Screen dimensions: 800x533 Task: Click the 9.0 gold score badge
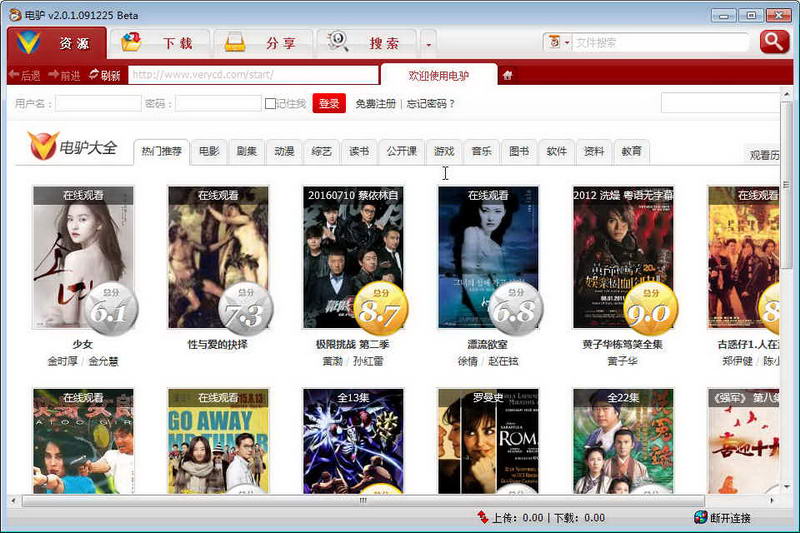pyautogui.click(x=651, y=309)
